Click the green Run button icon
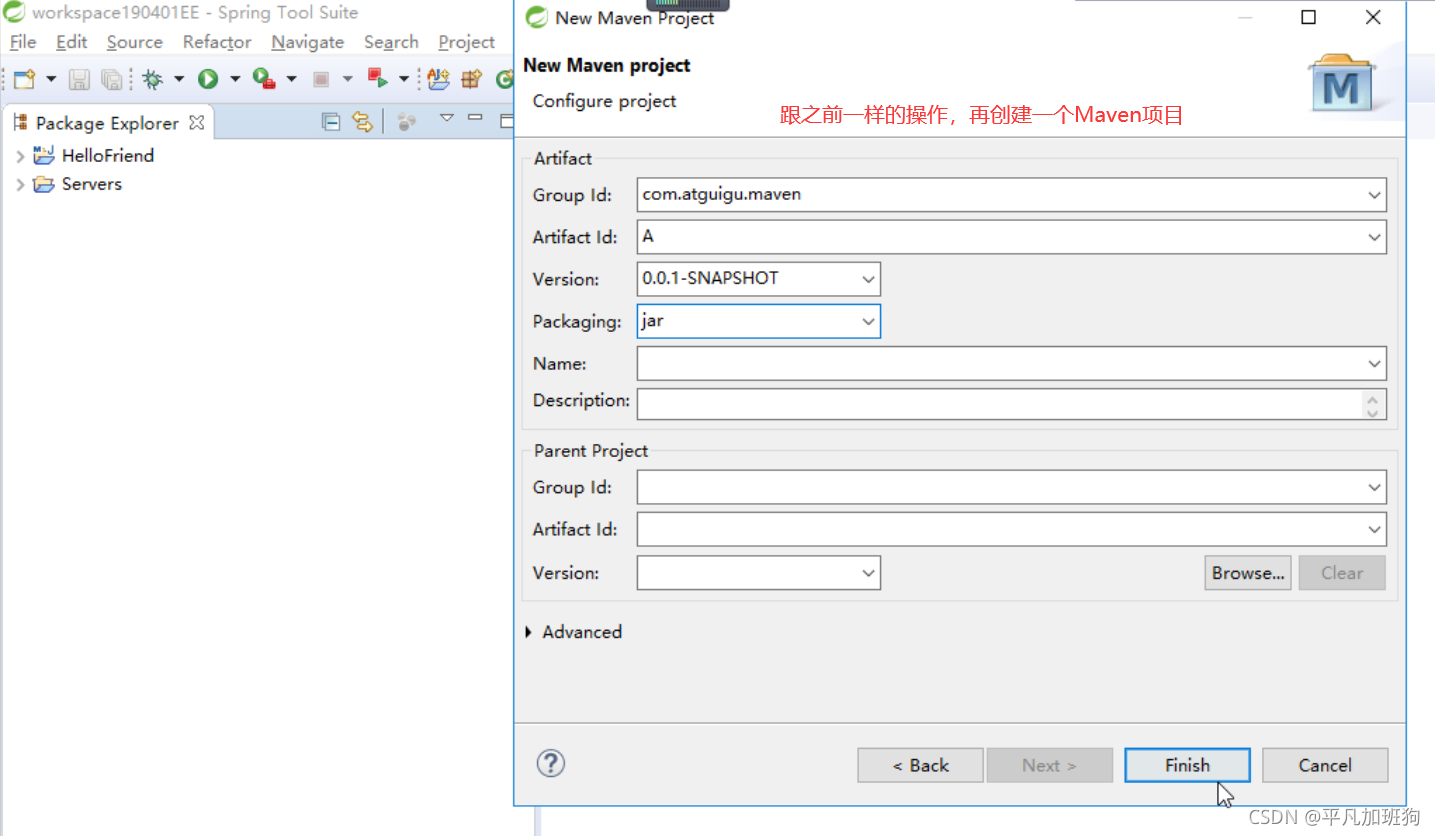1435x836 pixels. 208,79
